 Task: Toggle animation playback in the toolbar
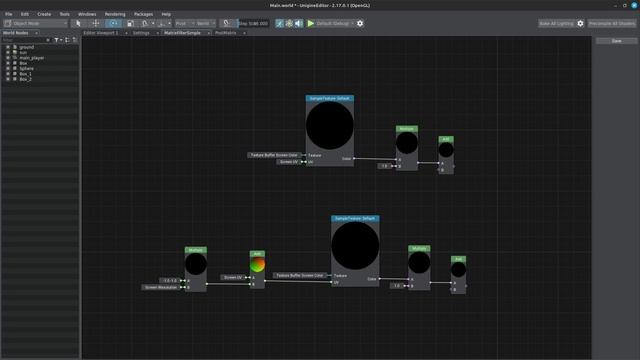tap(279, 23)
